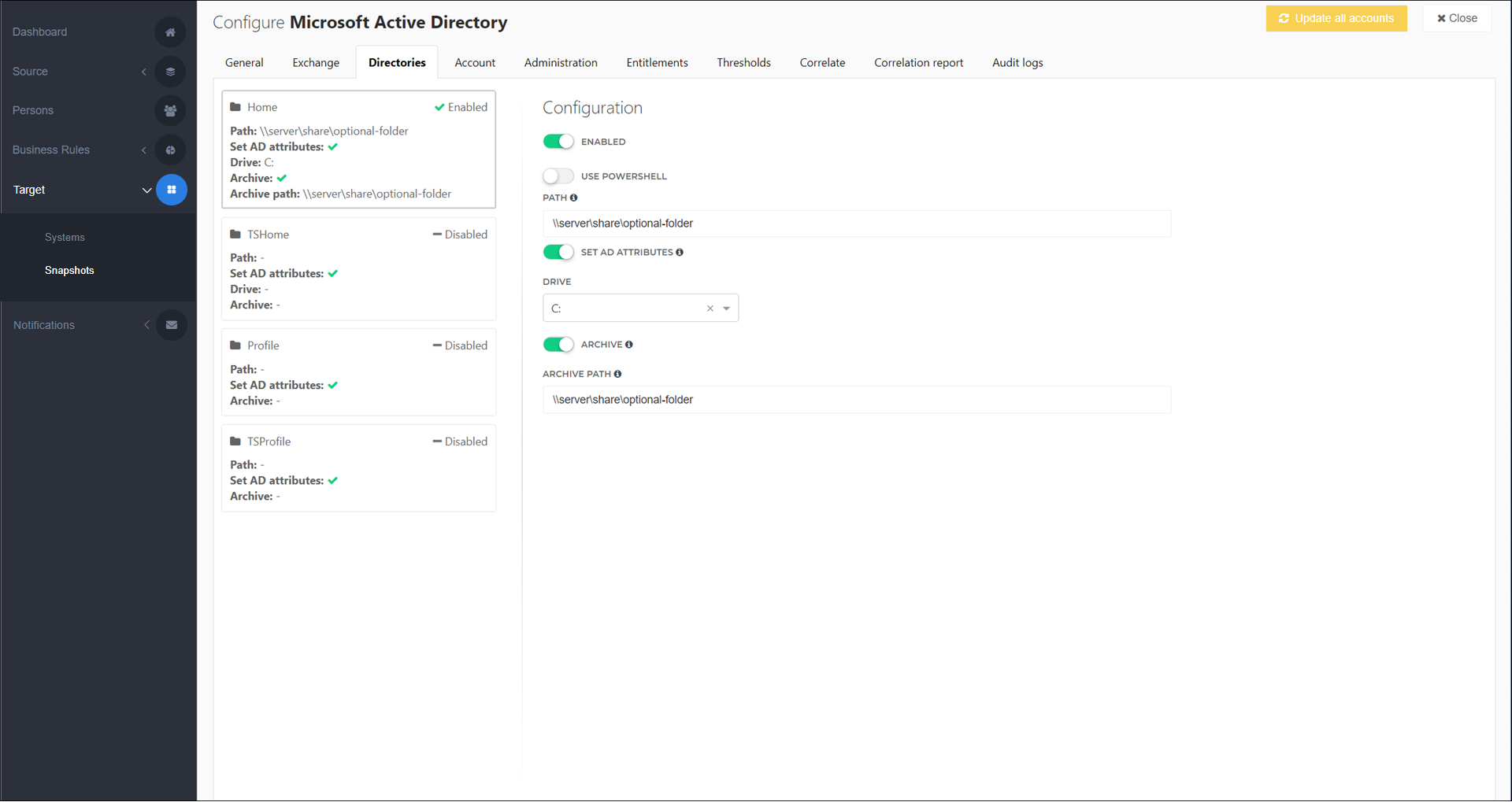Image resolution: width=1512 pixels, height=802 pixels.
Task: Collapse the Target menu chevron
Action: (146, 190)
